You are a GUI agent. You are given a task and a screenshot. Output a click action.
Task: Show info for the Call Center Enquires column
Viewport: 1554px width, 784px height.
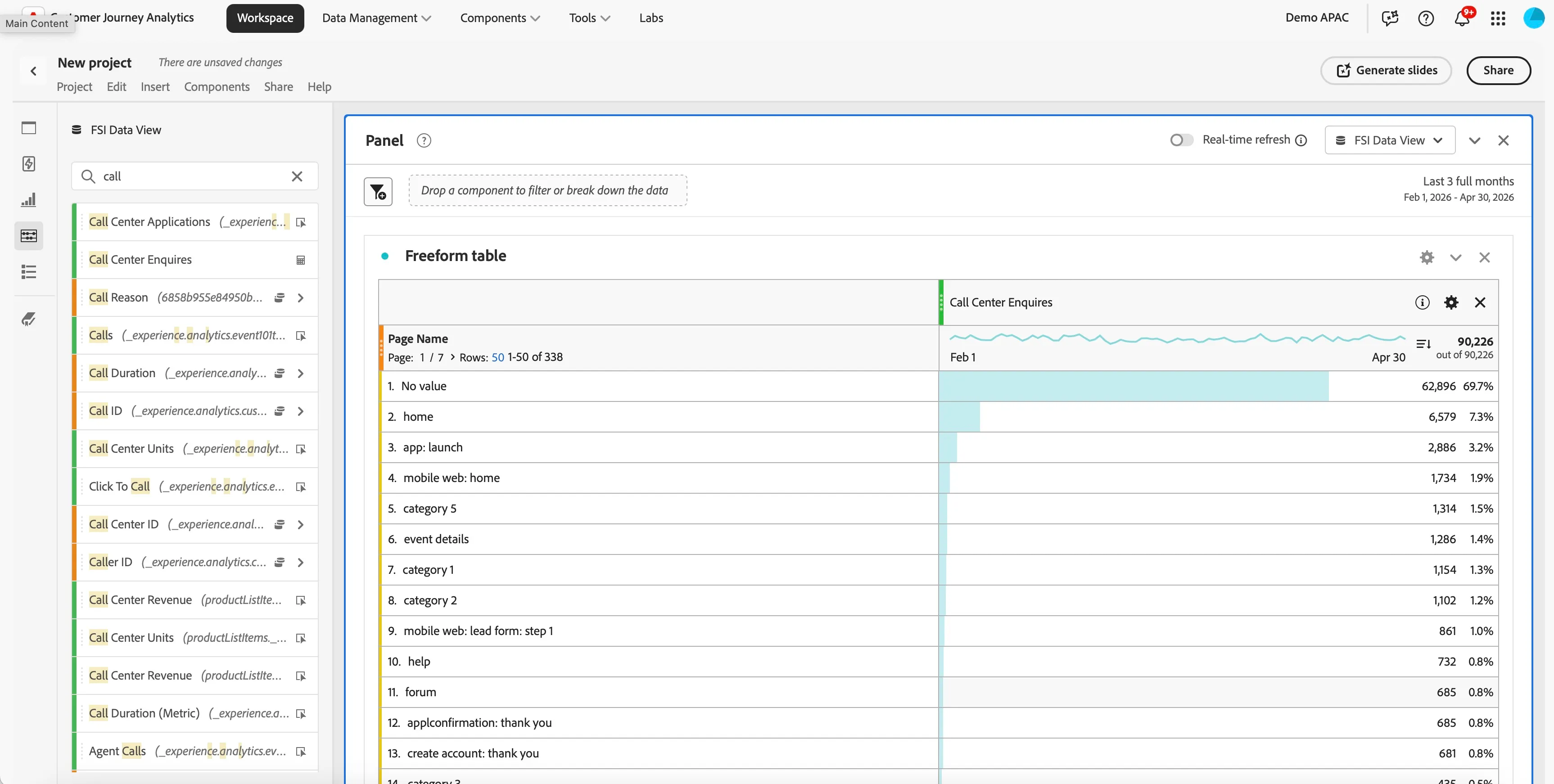point(1422,303)
